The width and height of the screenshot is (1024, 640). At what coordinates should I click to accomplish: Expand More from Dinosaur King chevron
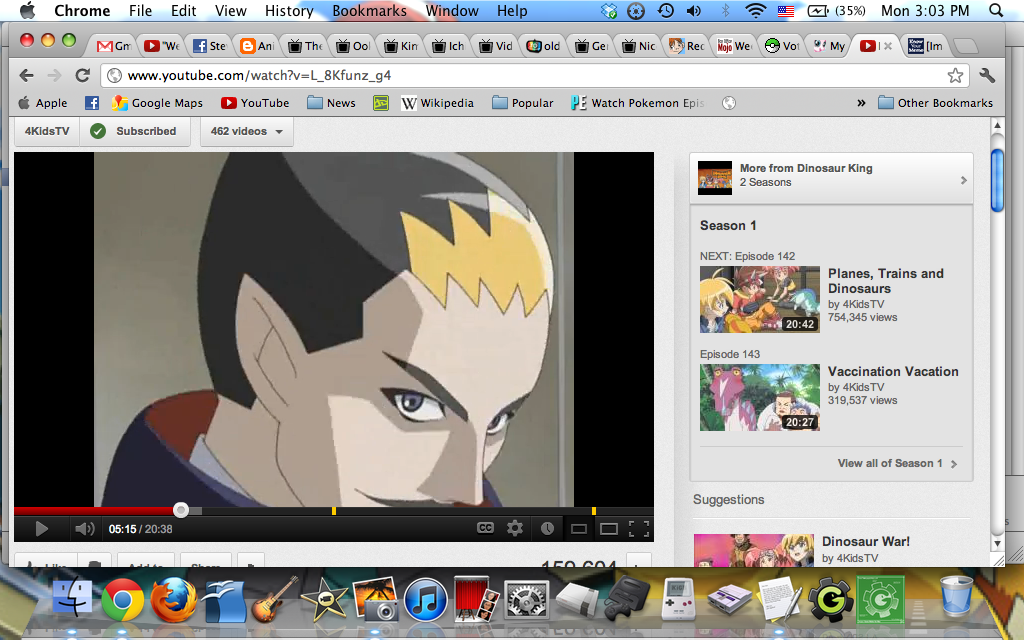point(963,180)
